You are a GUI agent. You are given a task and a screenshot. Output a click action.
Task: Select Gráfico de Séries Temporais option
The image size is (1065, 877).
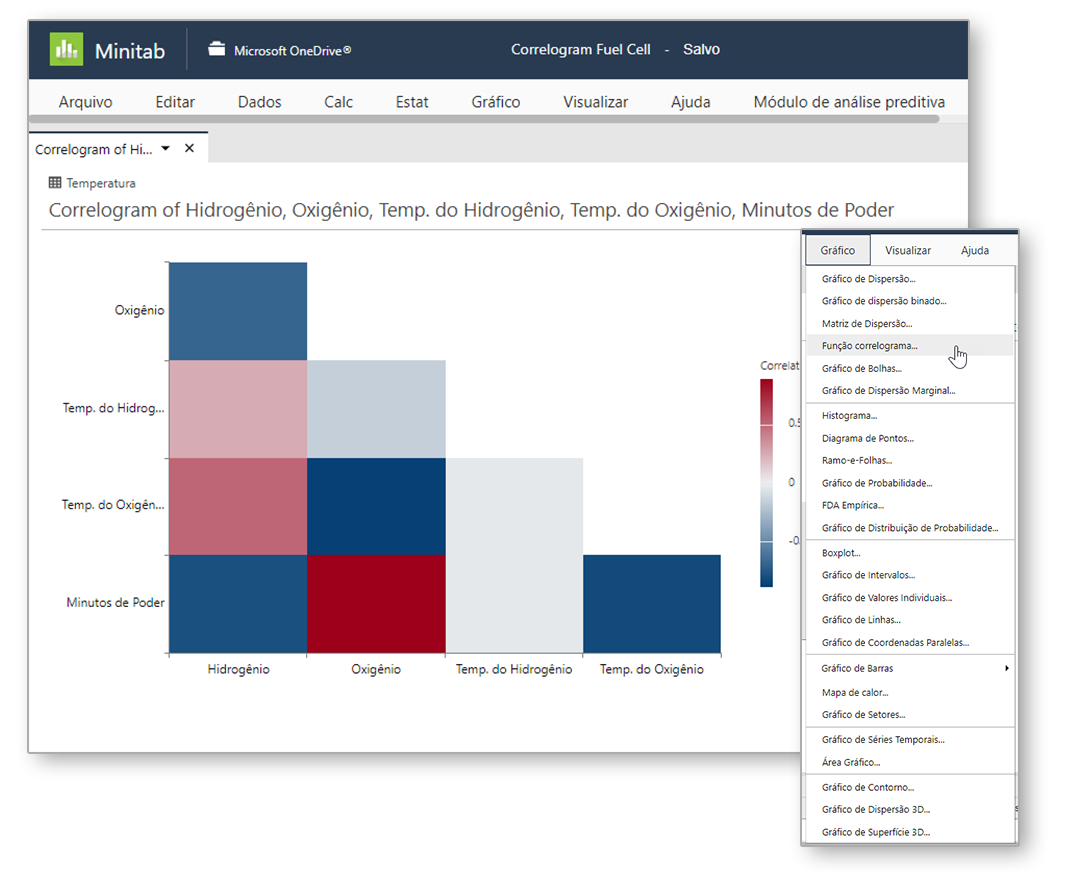point(882,740)
